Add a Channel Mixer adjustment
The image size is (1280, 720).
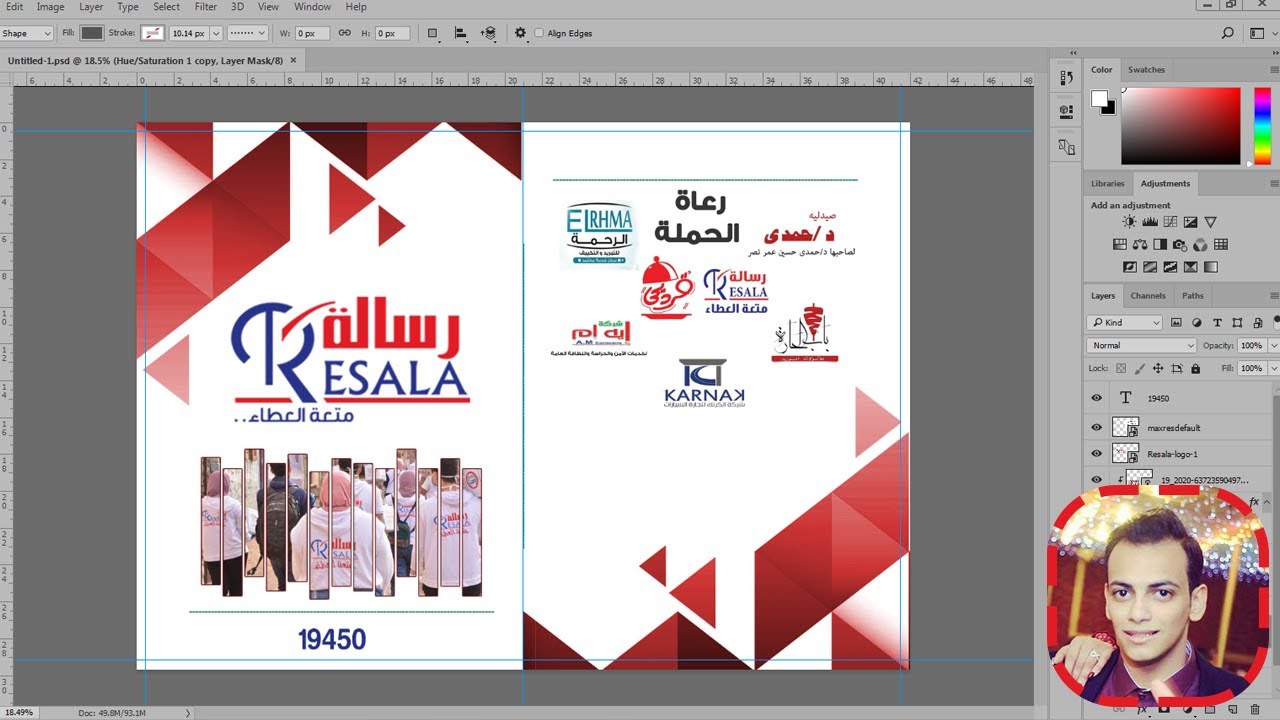click(x=1200, y=244)
